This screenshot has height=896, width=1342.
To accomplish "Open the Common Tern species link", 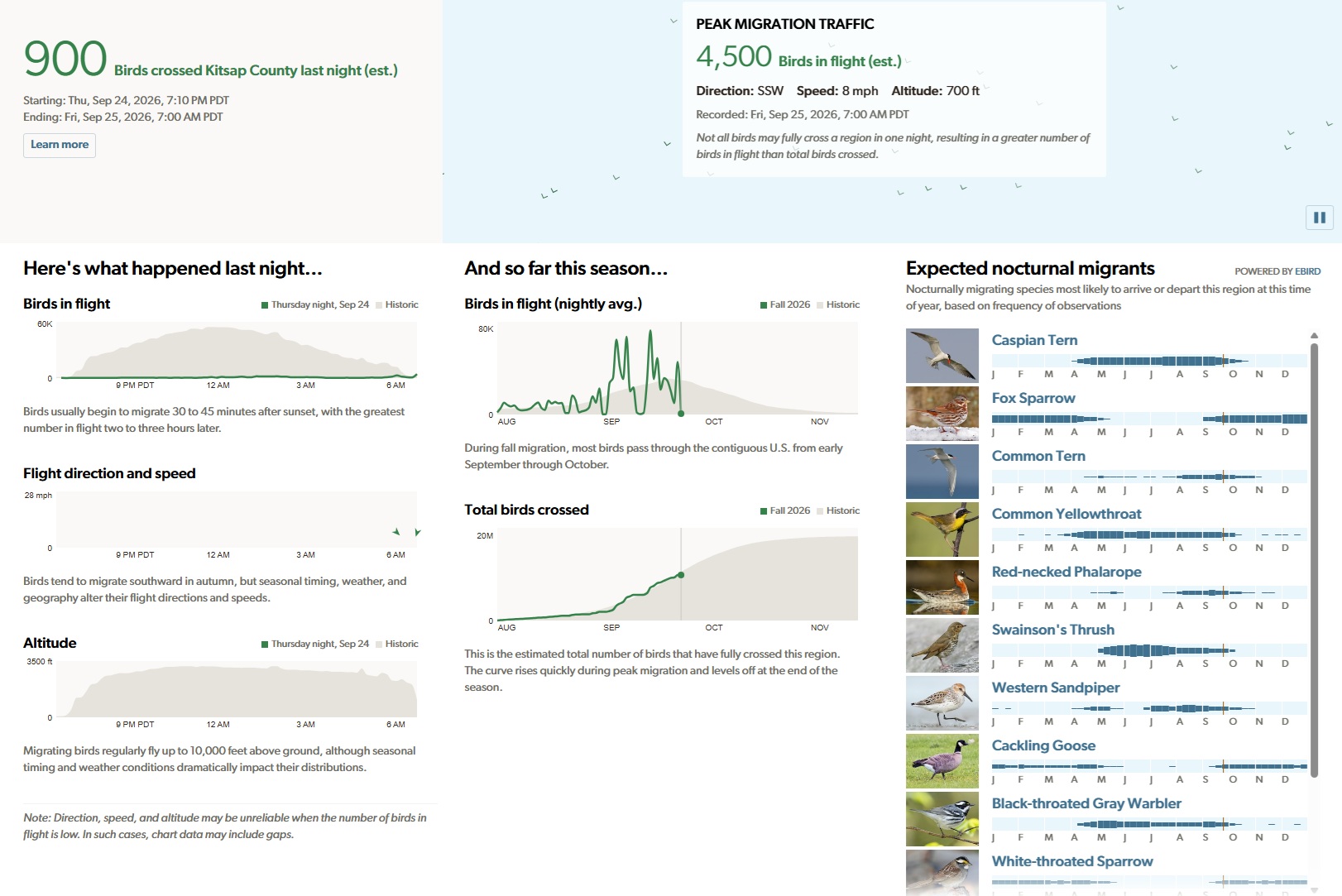I will click(1038, 456).
